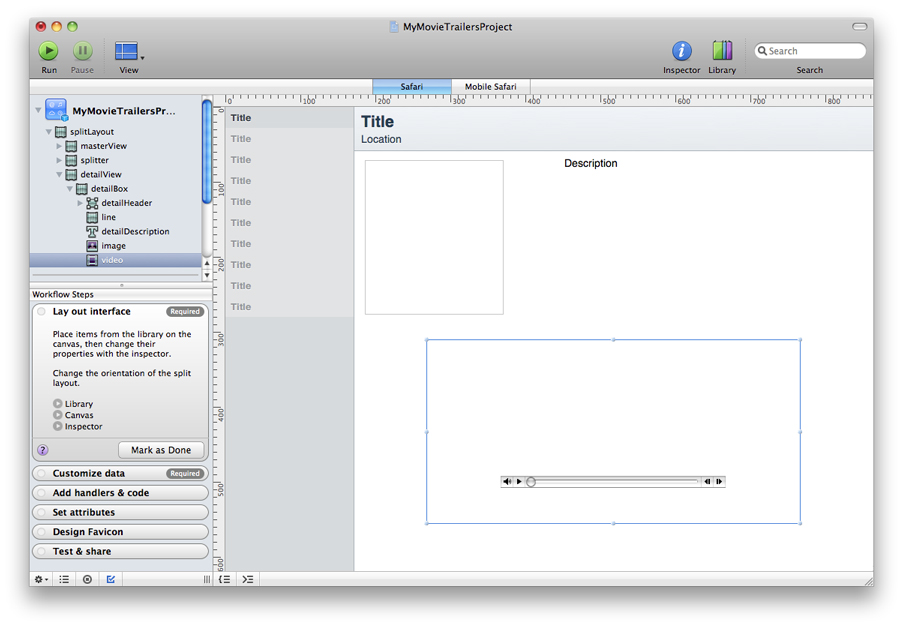Image resolution: width=903 pixels, height=627 pixels.
Task: Expand the masterView disclosure triangle
Action: [x=59, y=146]
